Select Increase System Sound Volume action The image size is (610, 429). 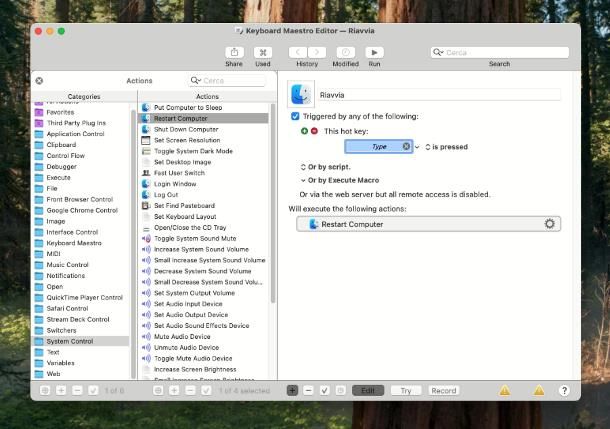tap(203, 249)
